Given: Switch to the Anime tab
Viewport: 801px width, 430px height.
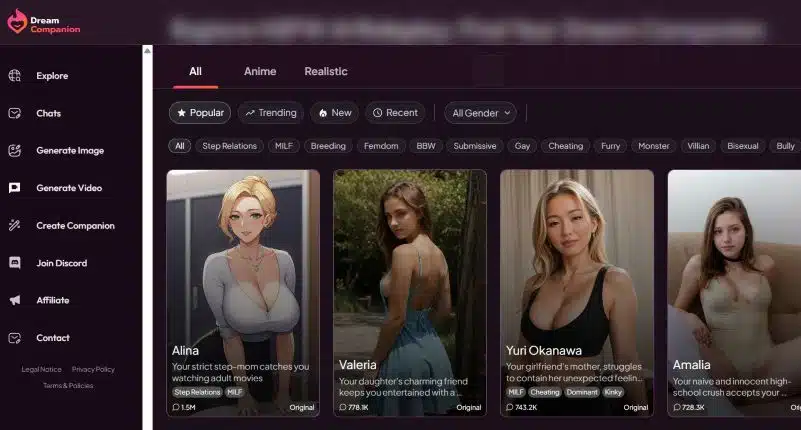Looking at the screenshot, I should (260, 71).
